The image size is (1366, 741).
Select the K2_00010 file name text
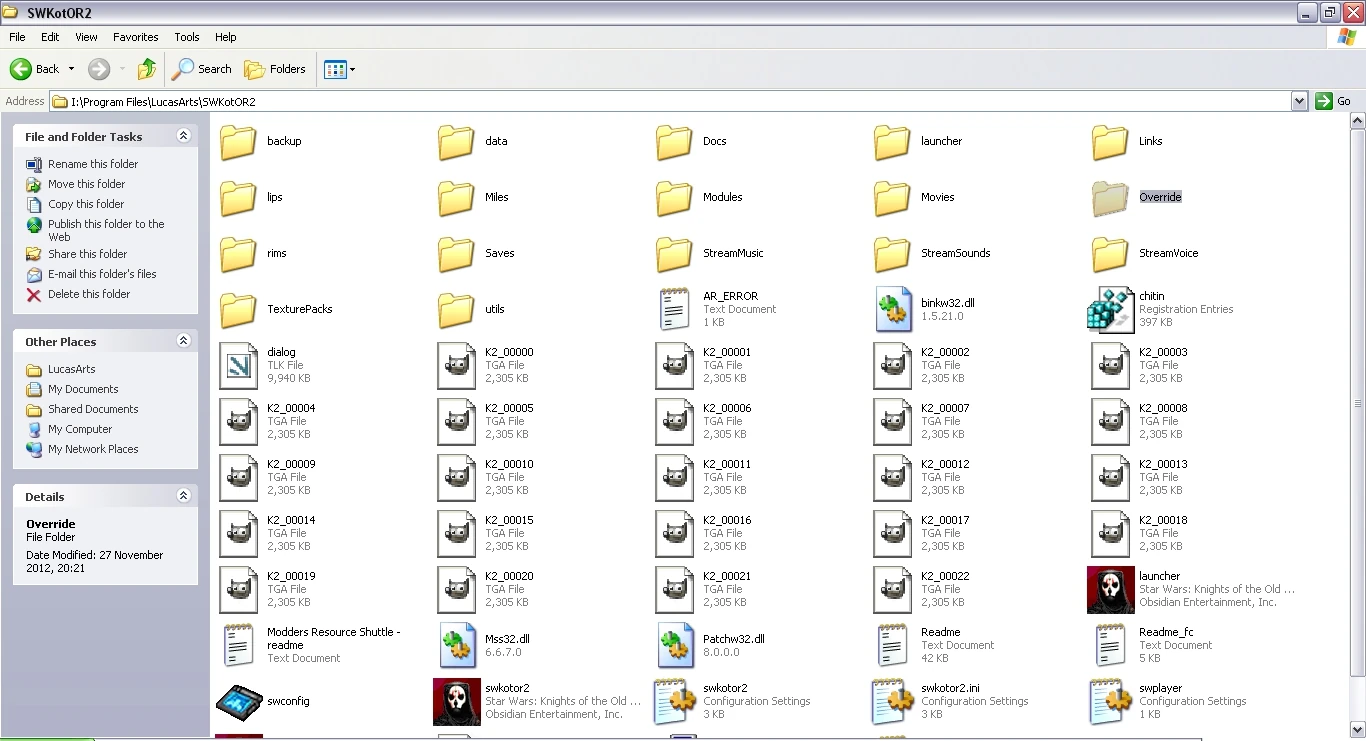click(509, 464)
